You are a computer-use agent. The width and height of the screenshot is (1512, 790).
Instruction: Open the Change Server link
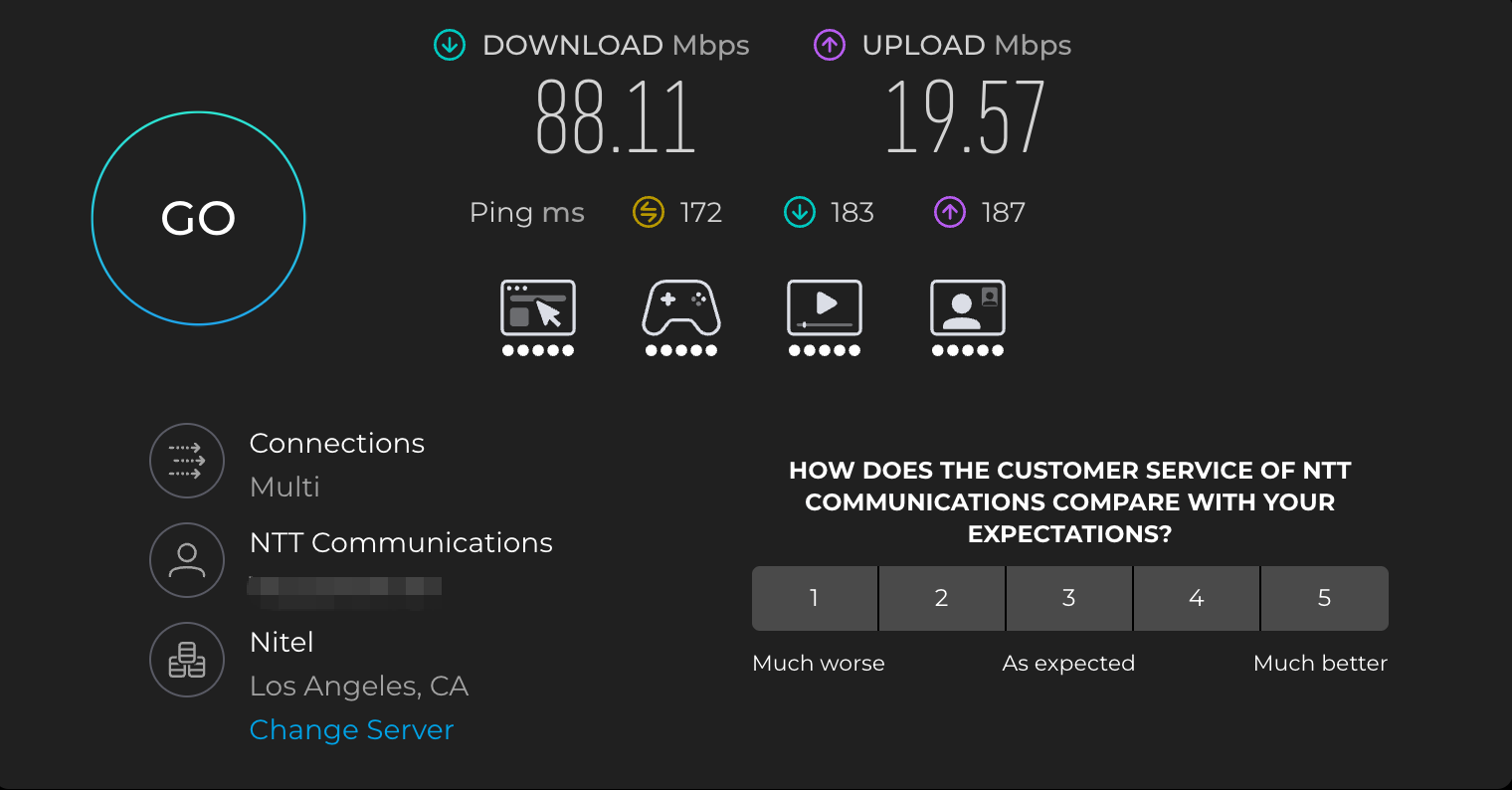coord(351,730)
